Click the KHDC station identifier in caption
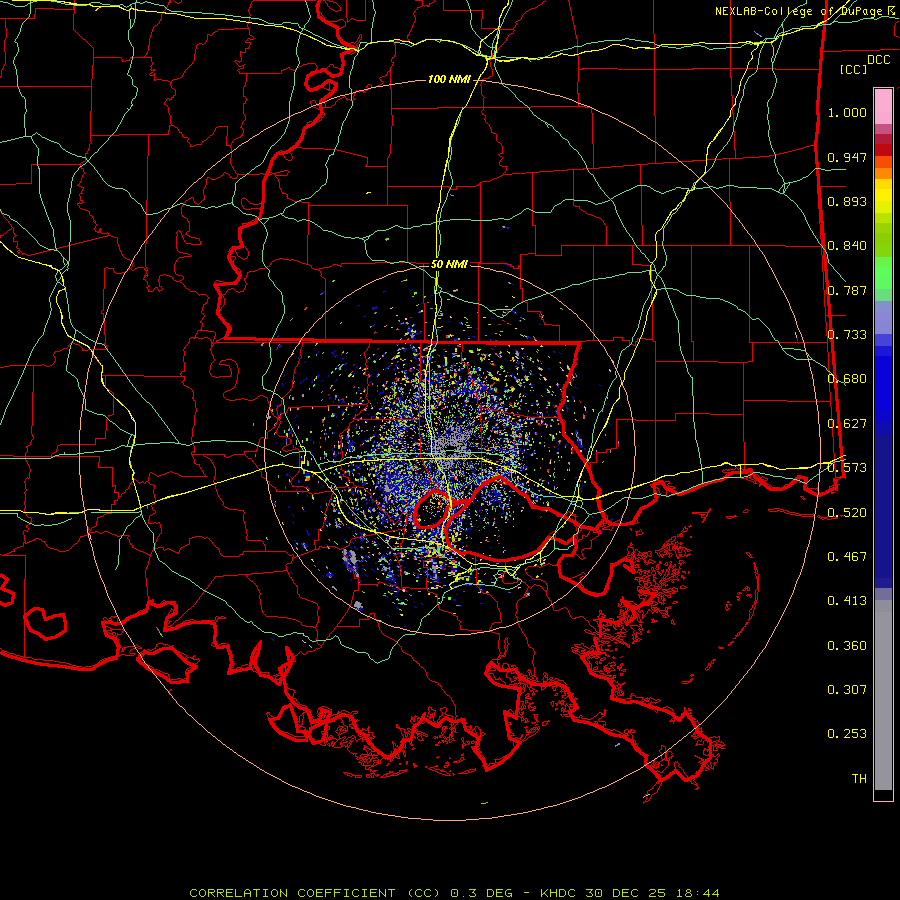Screen dimensions: 900x900 [559, 893]
